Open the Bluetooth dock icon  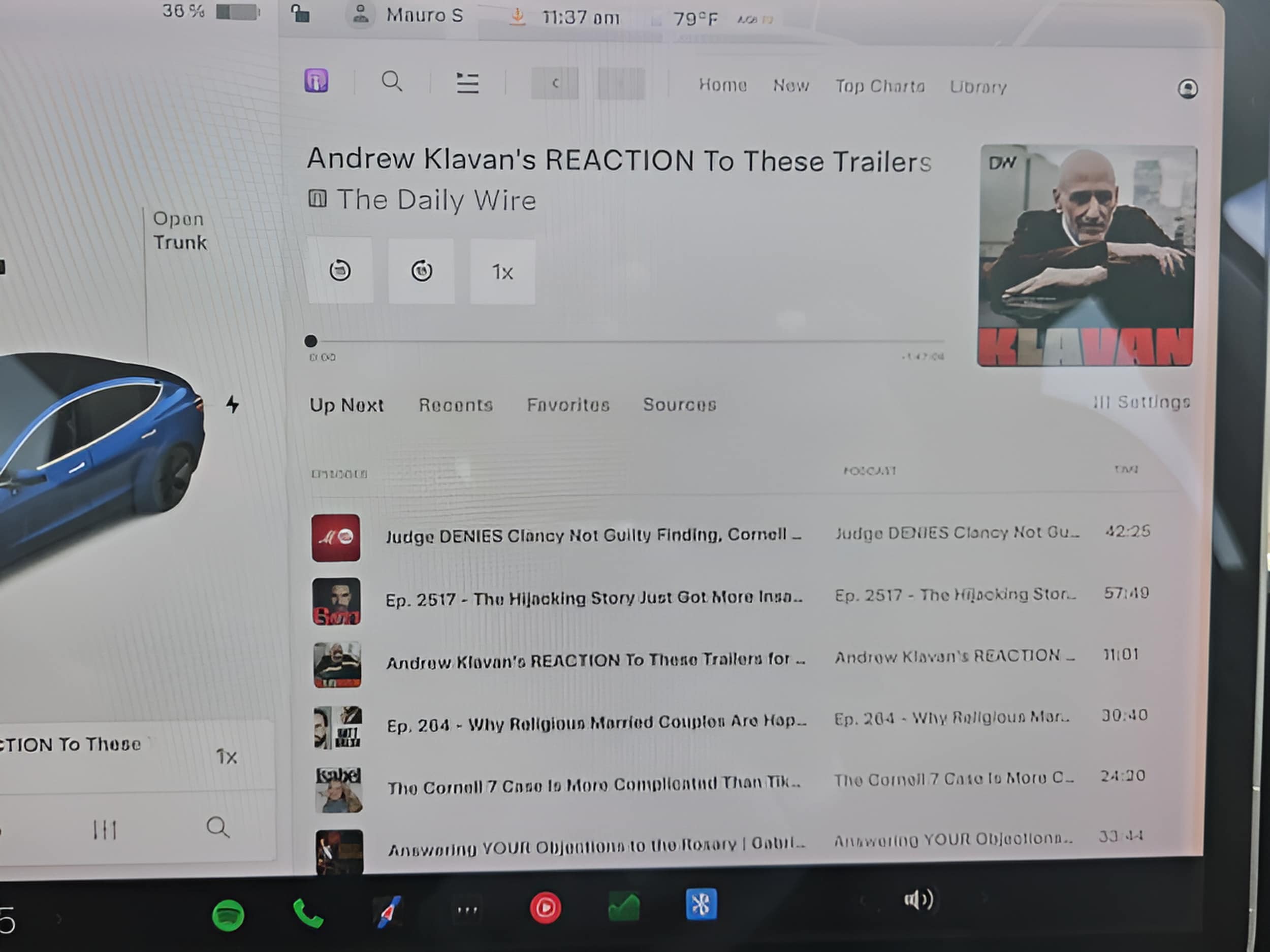pyautogui.click(x=701, y=905)
